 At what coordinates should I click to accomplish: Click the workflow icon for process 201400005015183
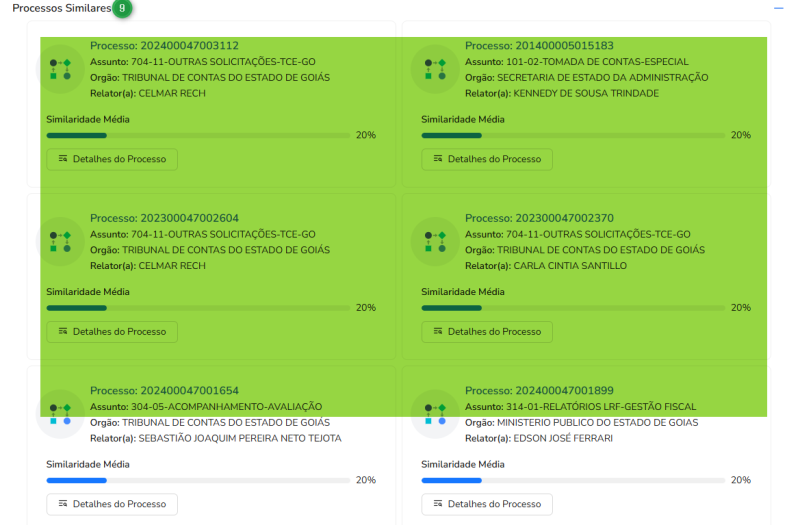click(x=435, y=68)
